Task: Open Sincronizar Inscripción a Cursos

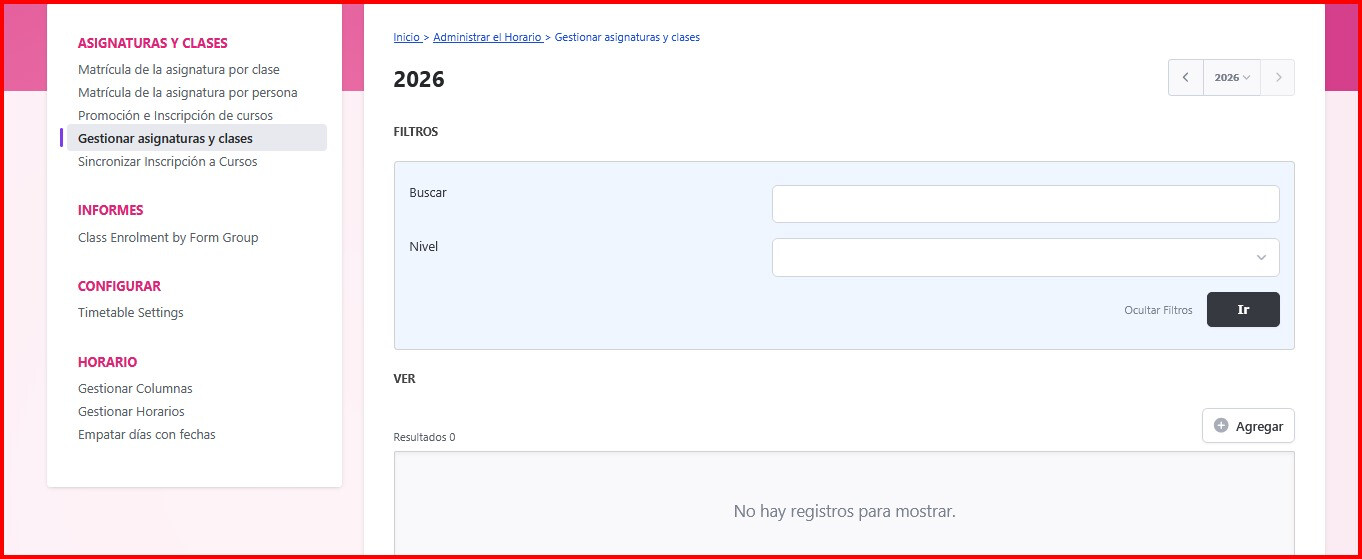Action: tap(167, 162)
